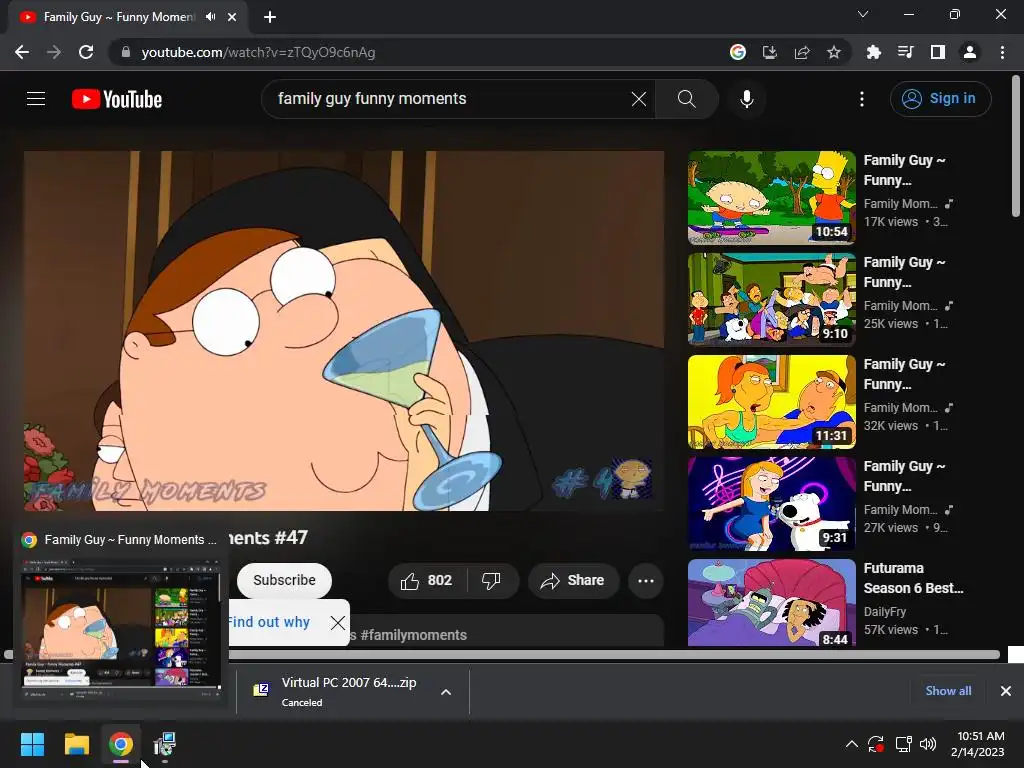
Task: Click Find out why link
Action: click(269, 622)
